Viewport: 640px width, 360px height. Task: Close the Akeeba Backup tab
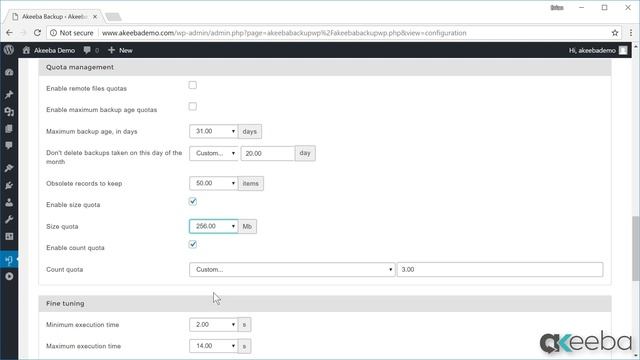pos(95,17)
